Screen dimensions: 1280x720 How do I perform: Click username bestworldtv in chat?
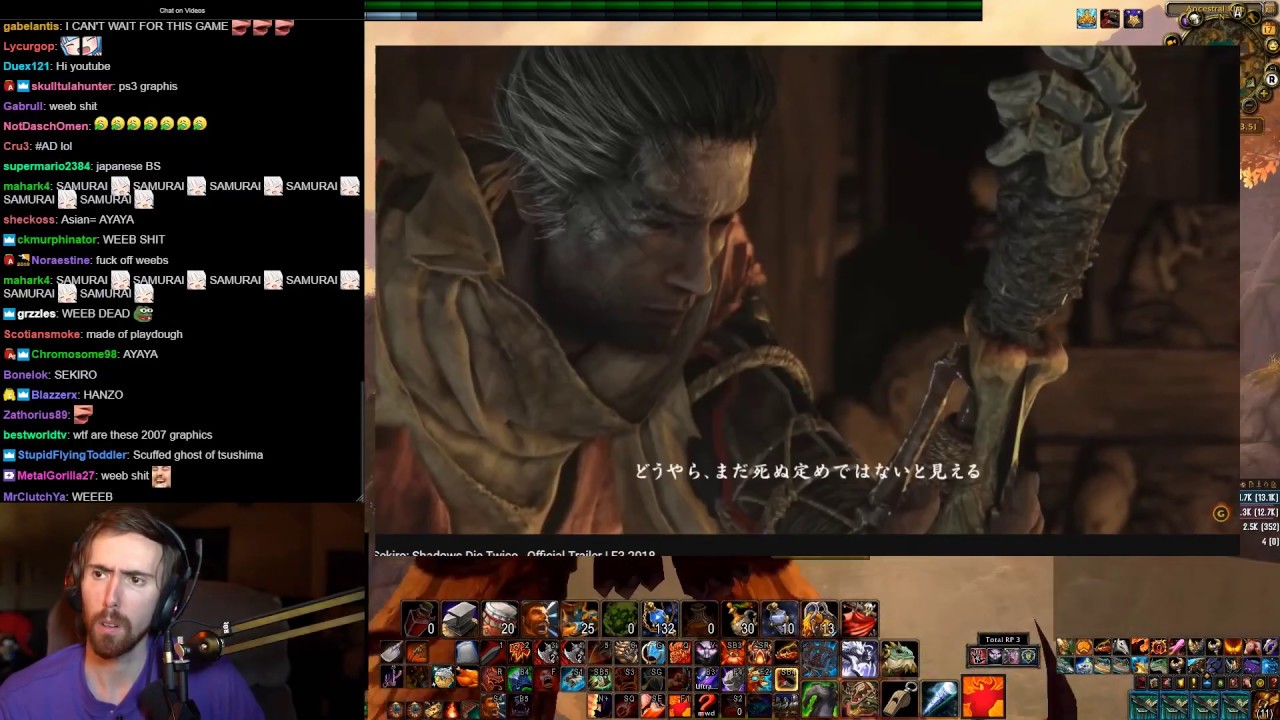[x=35, y=435]
